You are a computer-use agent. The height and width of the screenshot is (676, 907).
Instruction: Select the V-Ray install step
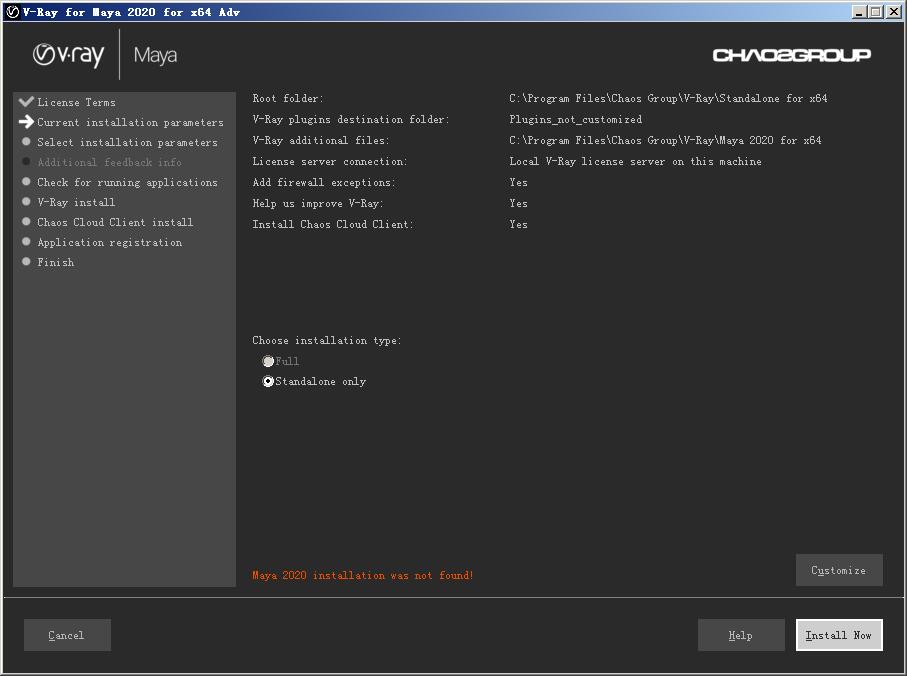[x=76, y=202]
